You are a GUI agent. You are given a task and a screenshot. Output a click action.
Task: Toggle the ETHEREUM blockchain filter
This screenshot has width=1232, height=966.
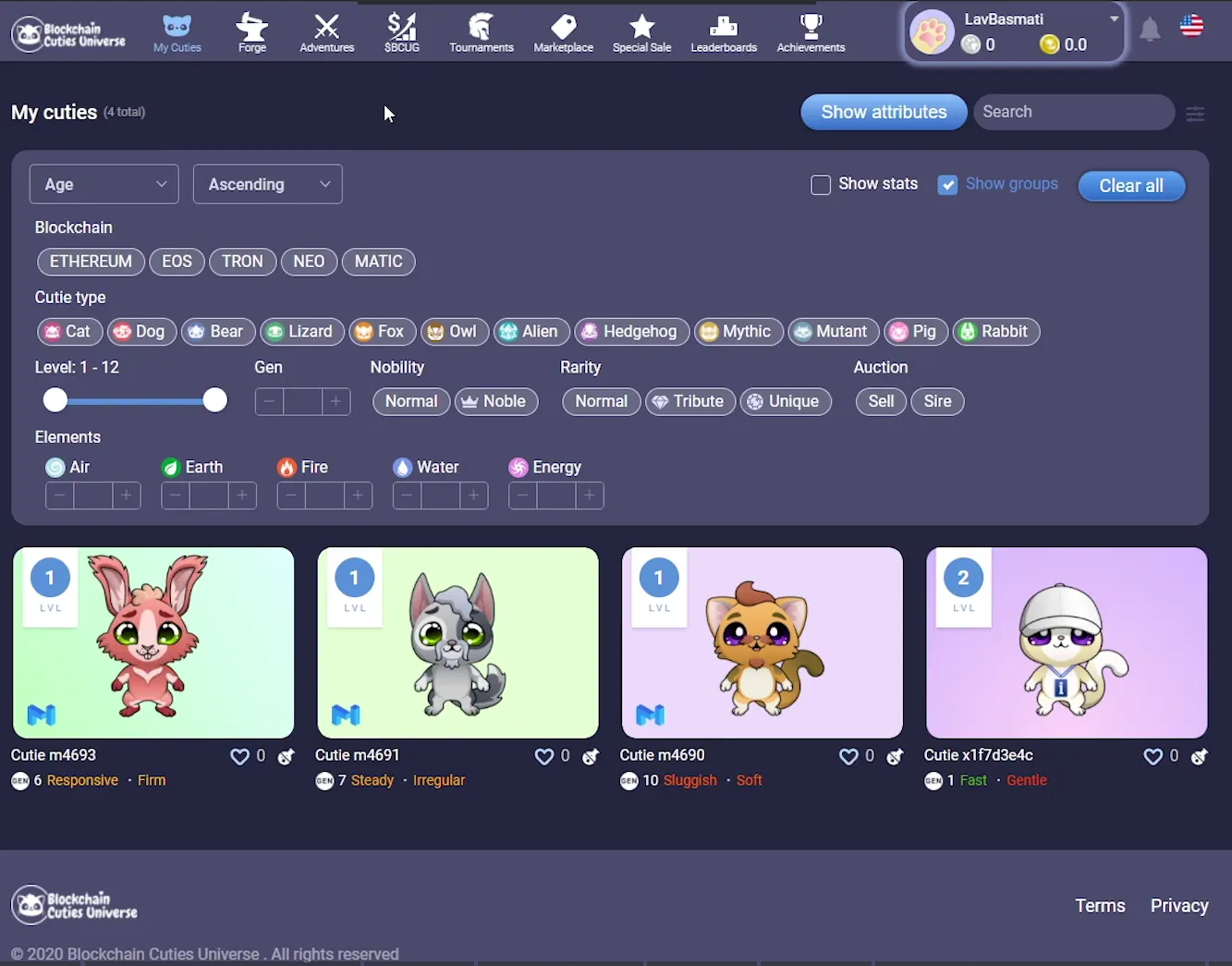click(91, 262)
